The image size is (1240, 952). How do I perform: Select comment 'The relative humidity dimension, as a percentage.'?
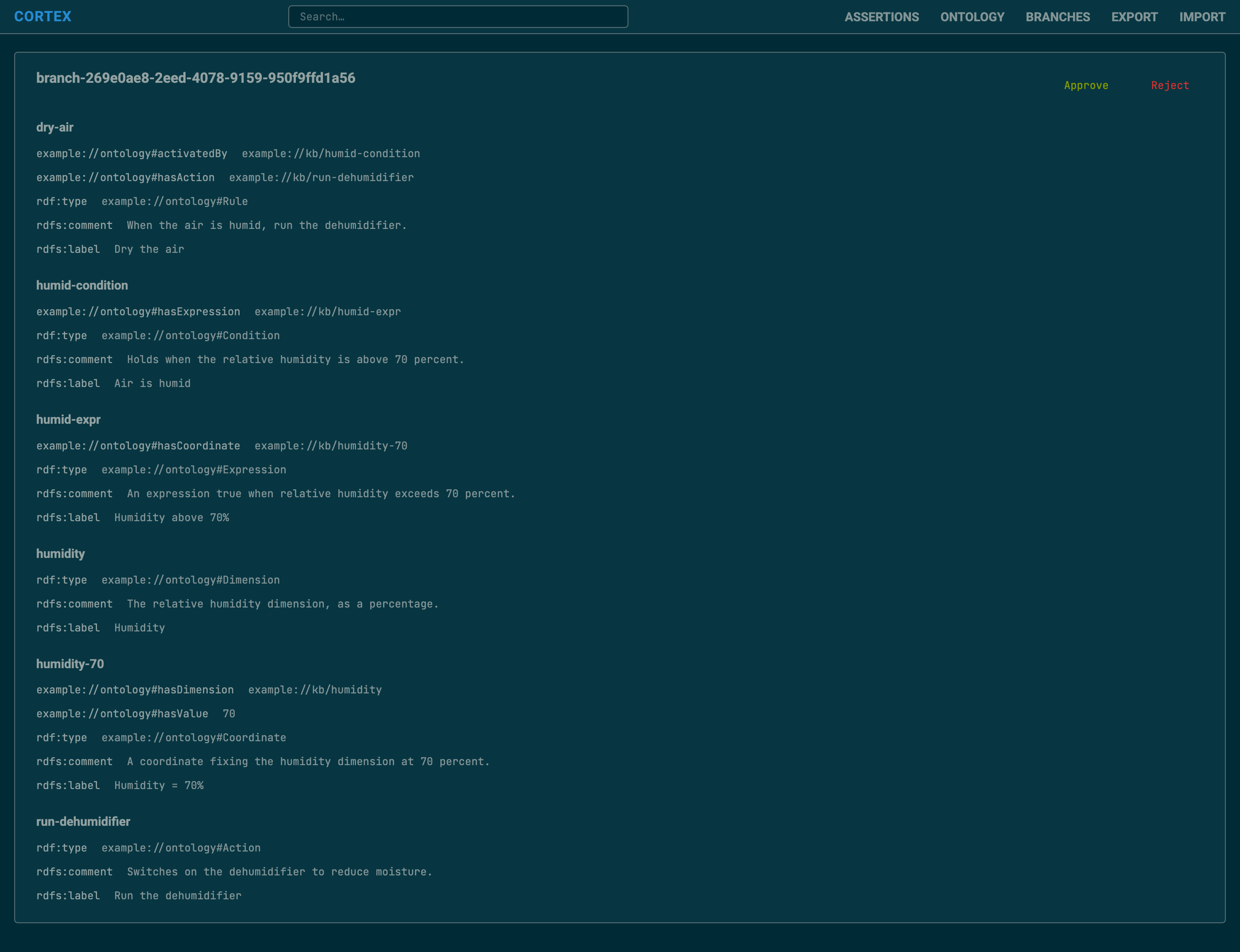pos(283,604)
